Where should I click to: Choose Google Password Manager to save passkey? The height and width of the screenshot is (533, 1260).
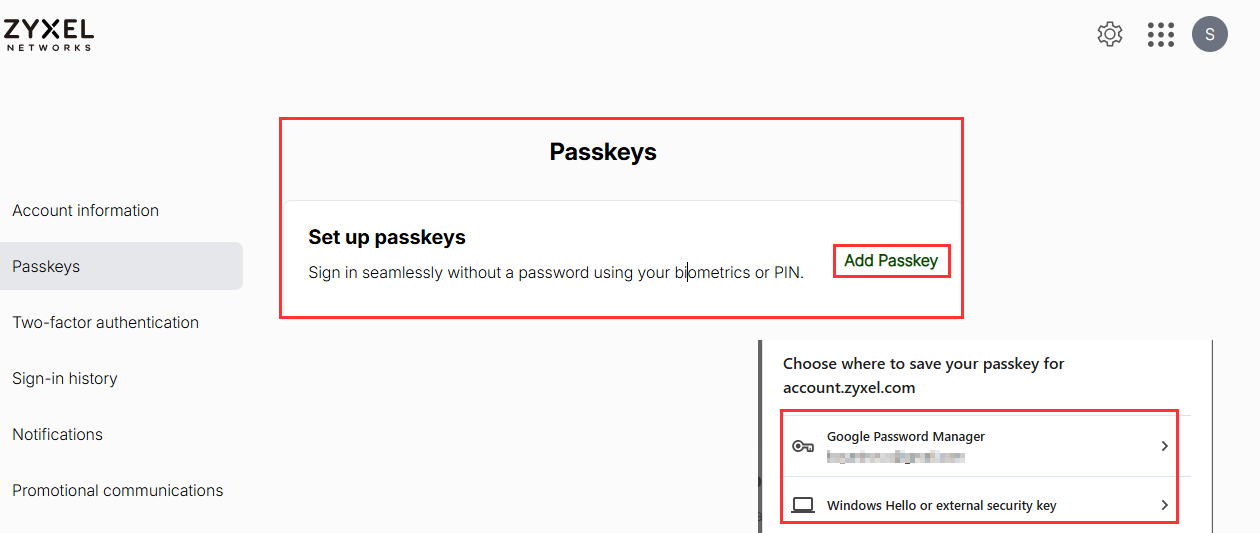pyautogui.click(x=906, y=437)
